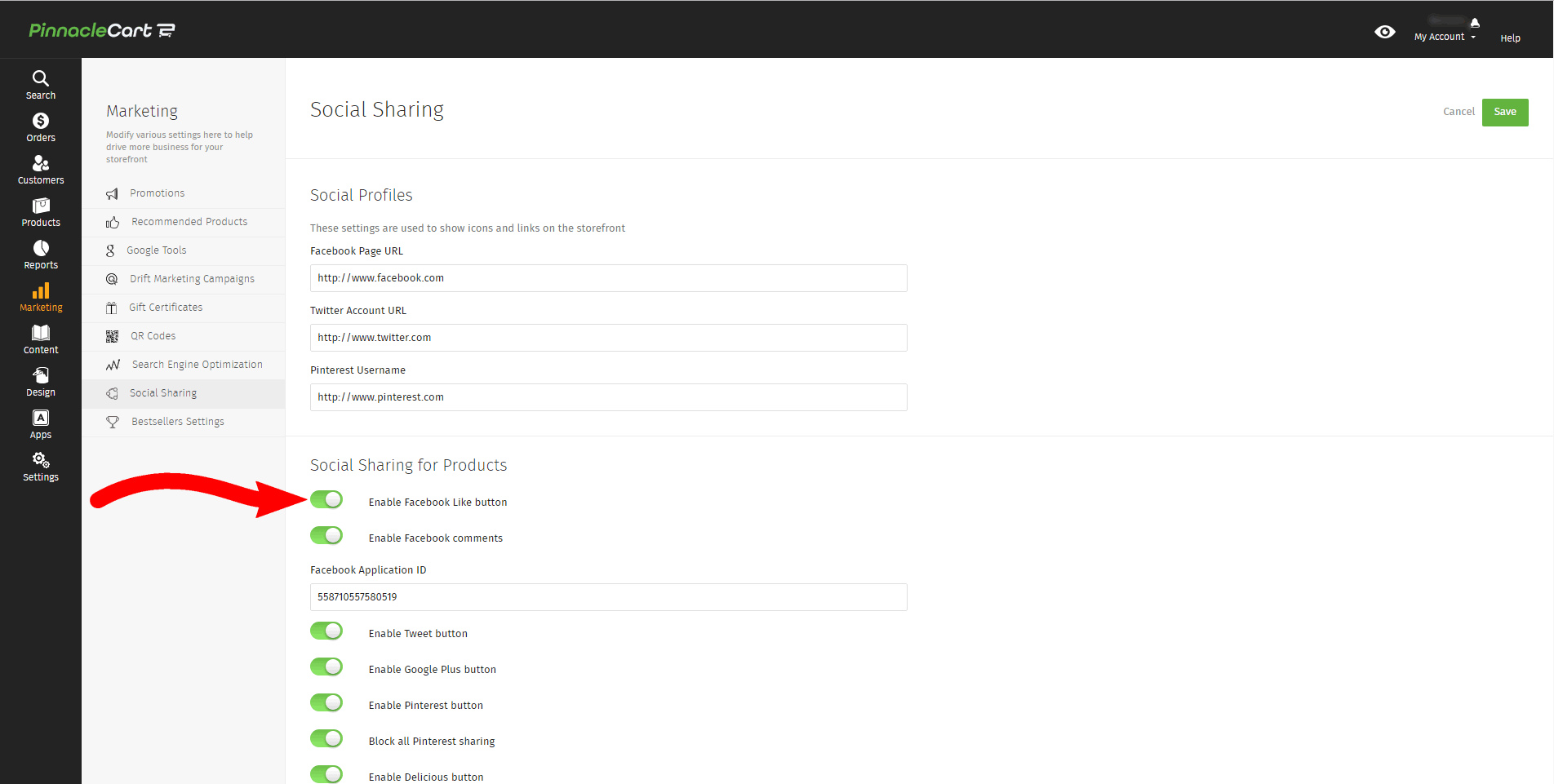The image size is (1554, 784).
Task: Open the Search icon in left navigation
Action: pyautogui.click(x=41, y=78)
